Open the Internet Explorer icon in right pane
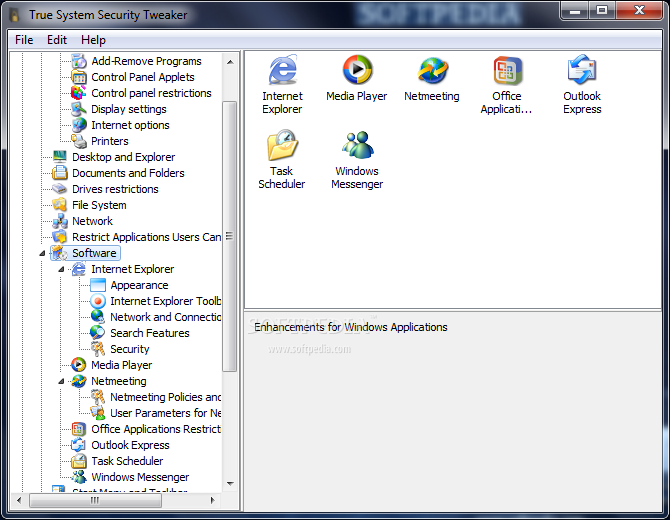Screen dimensions: 670x520 (x=282, y=71)
